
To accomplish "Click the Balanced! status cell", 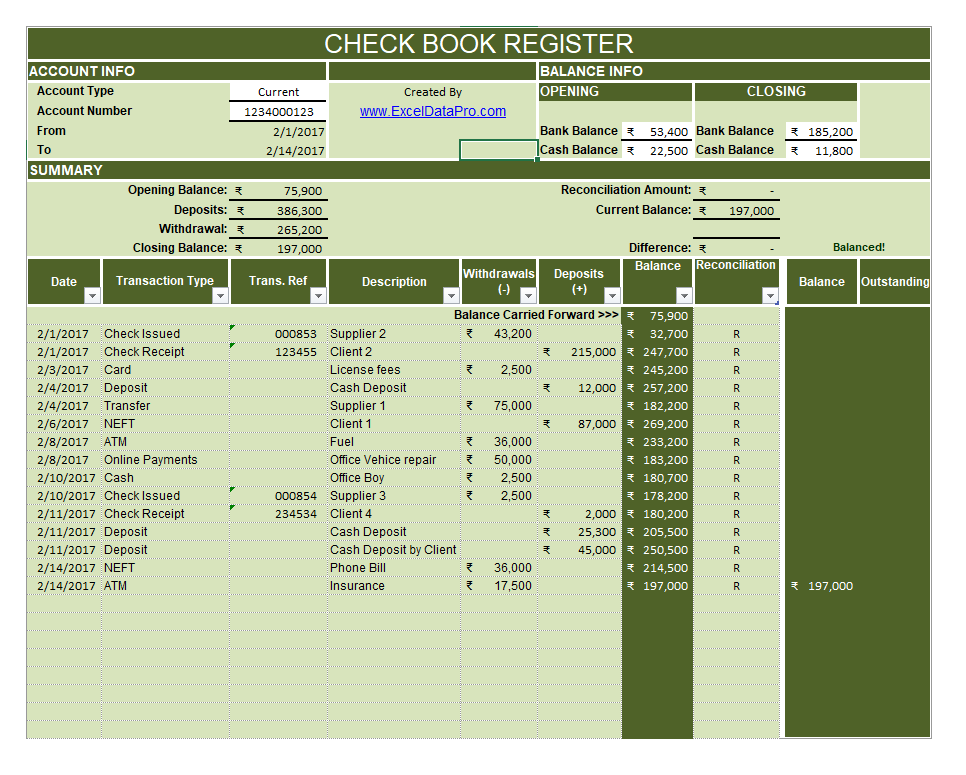I will point(858,248).
